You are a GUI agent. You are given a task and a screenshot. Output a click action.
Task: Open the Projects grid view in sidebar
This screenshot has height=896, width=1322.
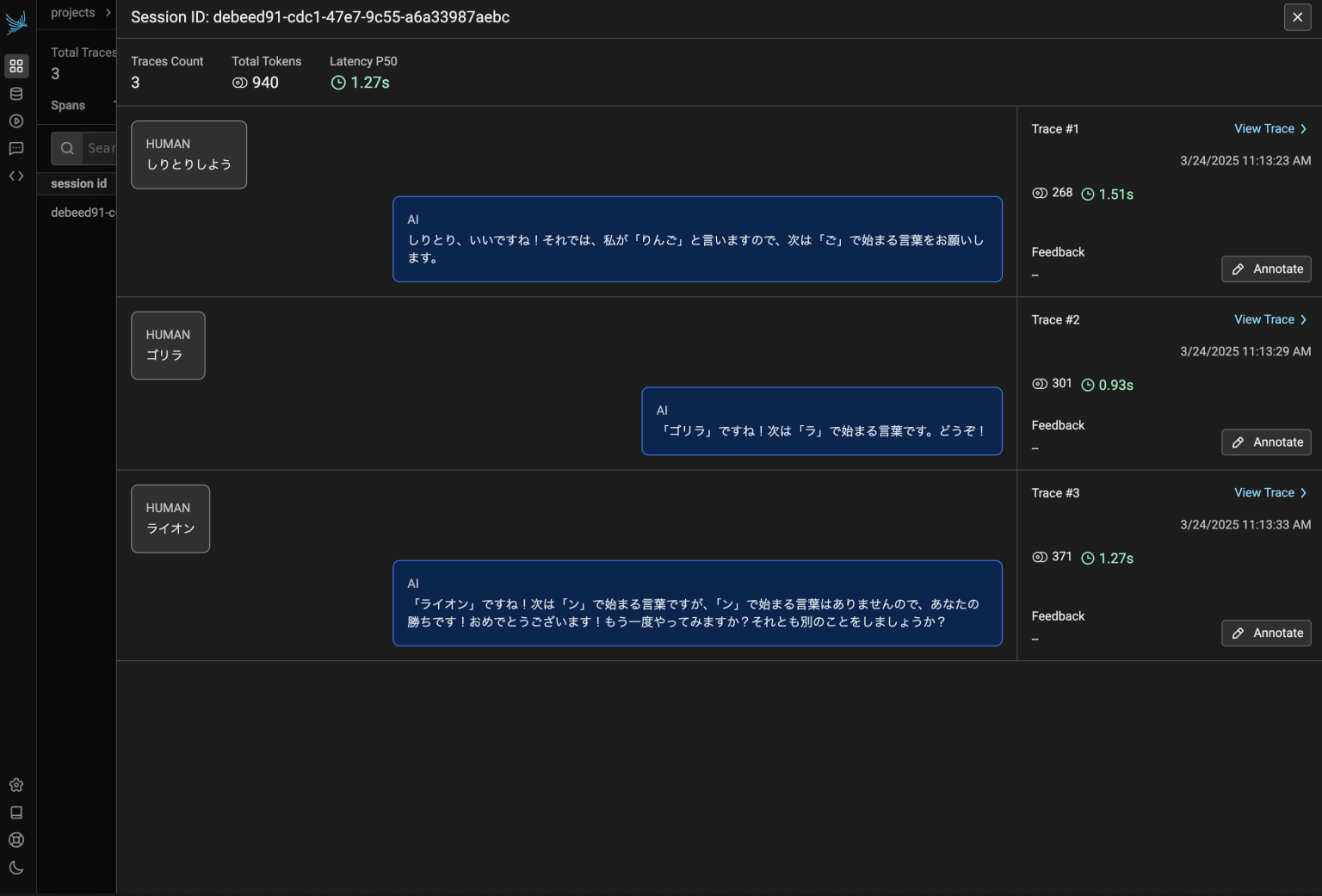[15, 66]
